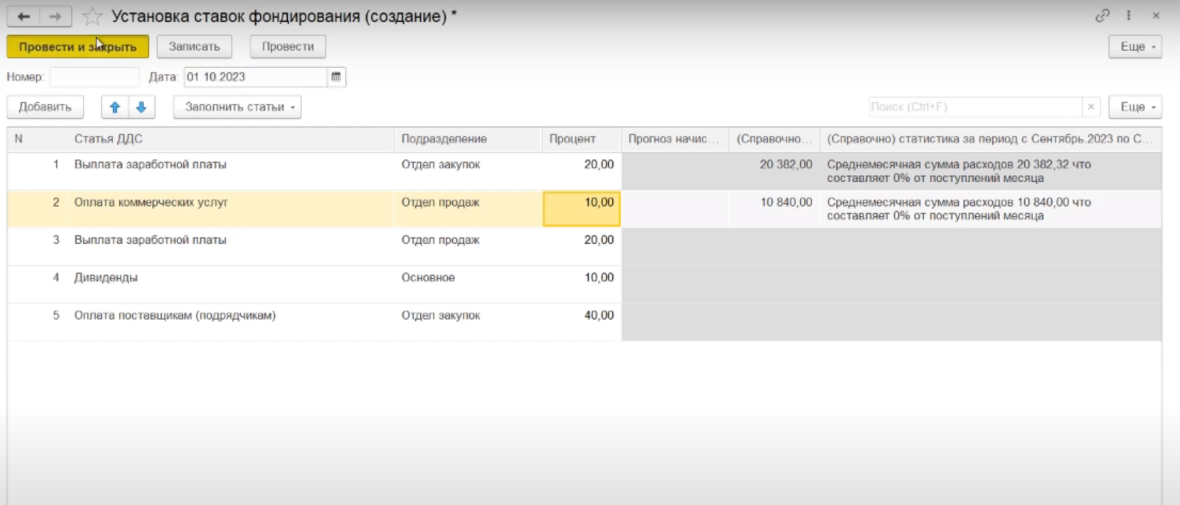Viewport: 1180px width, 505px height.
Task: Click highlighted percent cell 10,00 in row 2
Action: (x=582, y=208)
